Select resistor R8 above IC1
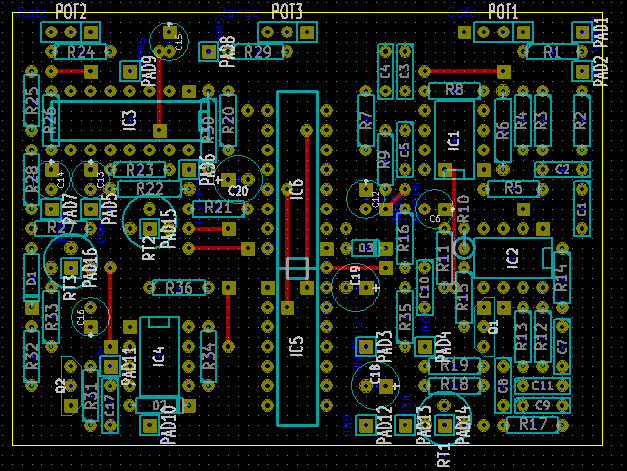 click(x=454, y=91)
